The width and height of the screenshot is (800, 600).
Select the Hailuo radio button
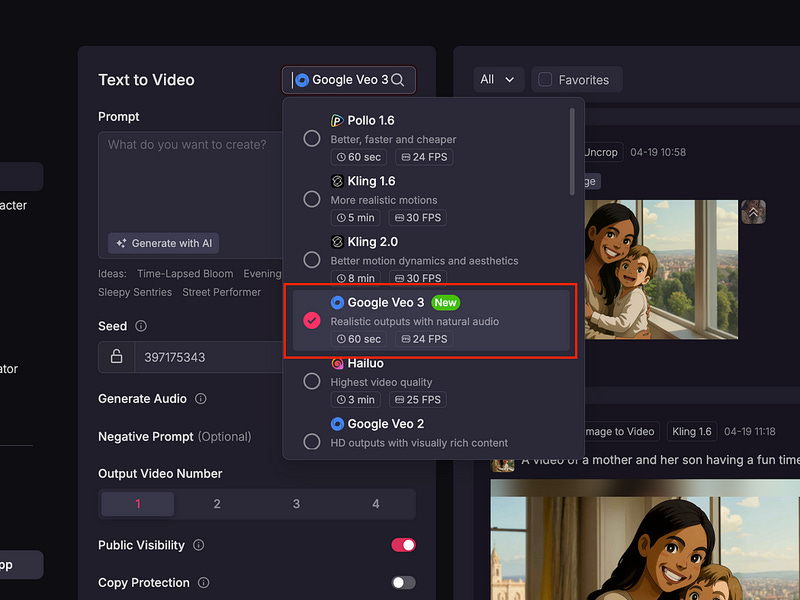pyautogui.click(x=312, y=381)
